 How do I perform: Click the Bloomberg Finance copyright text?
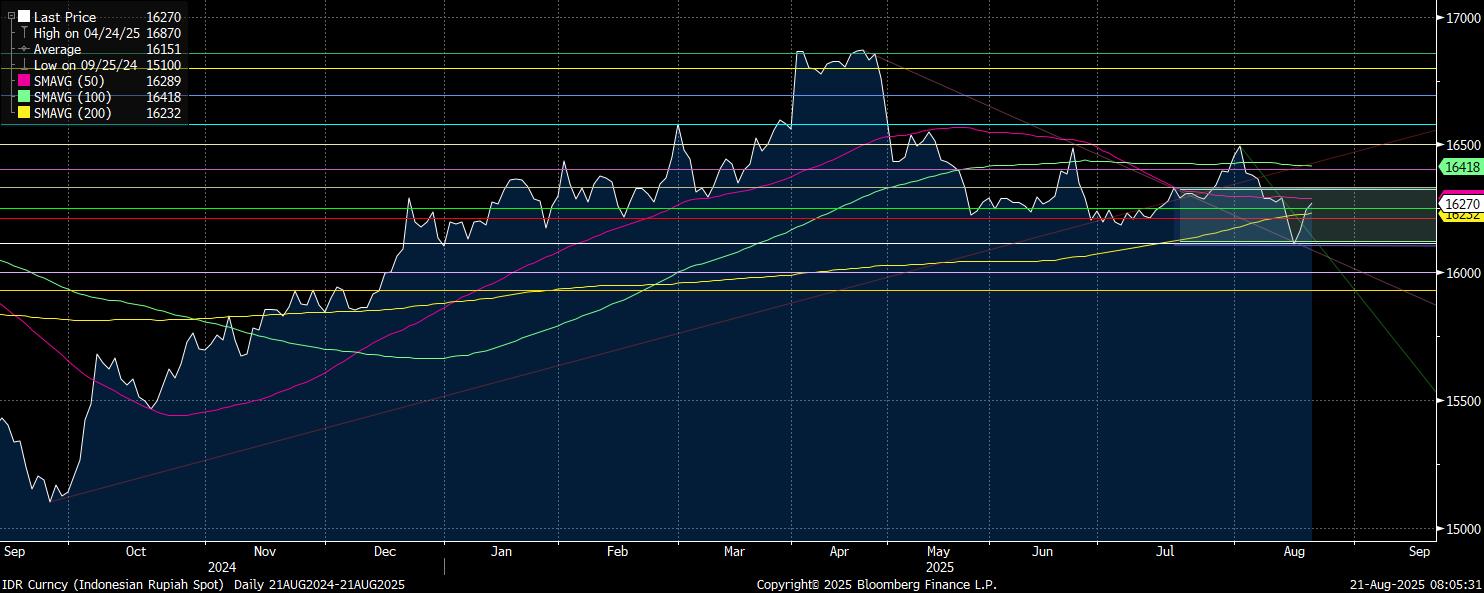pos(876,584)
